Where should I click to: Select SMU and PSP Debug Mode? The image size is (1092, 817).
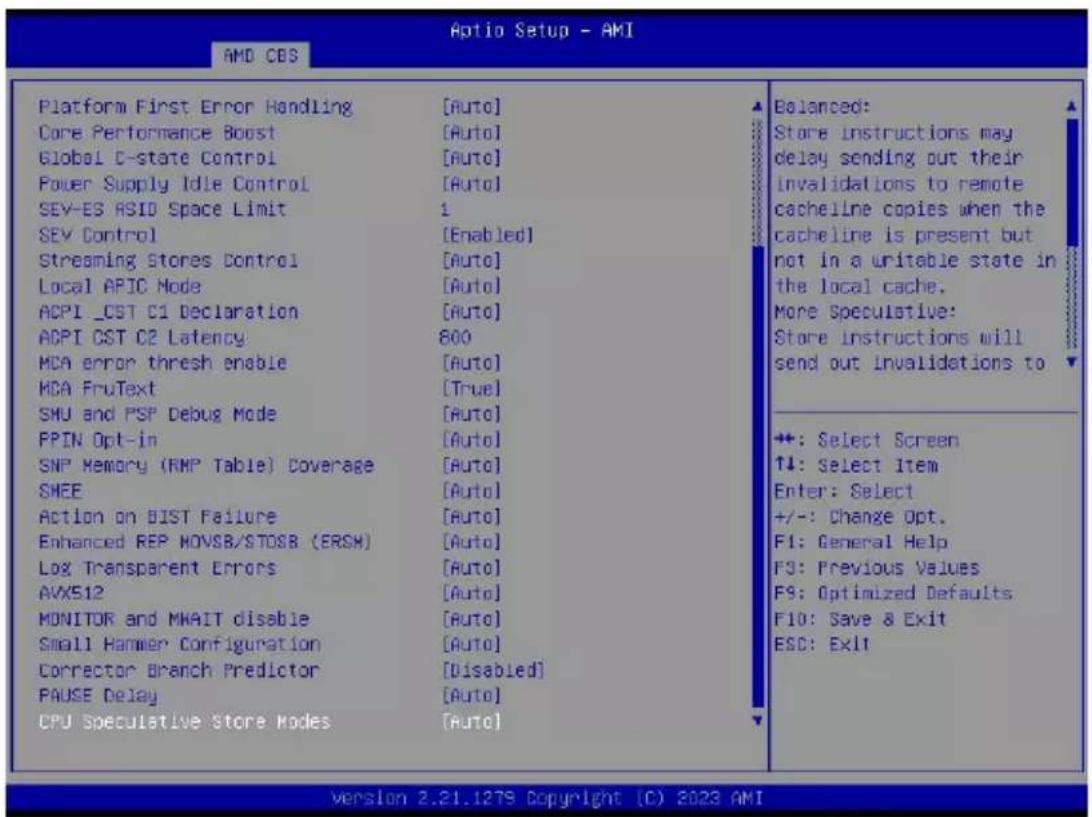(270, 414)
